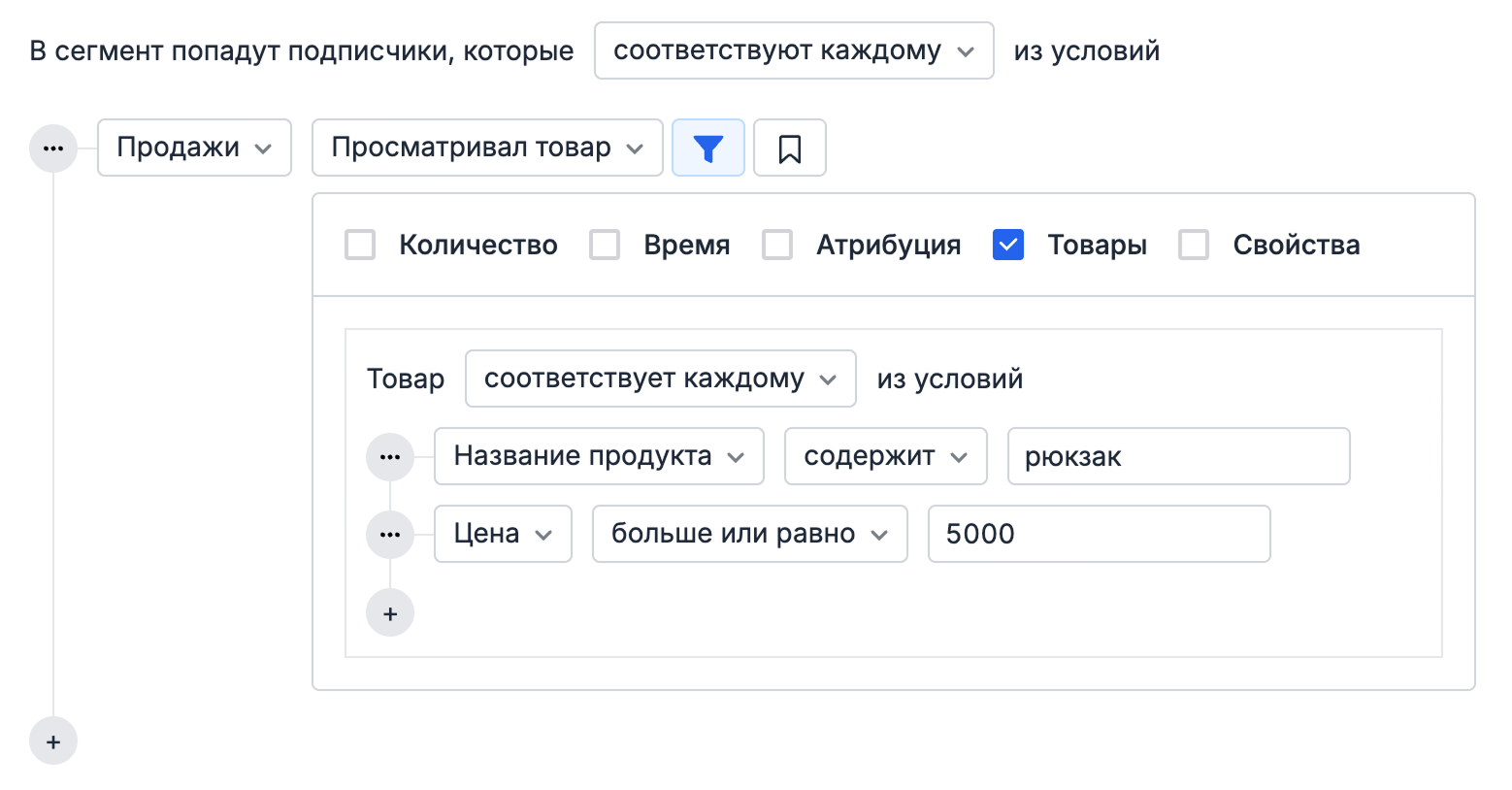Add a new product condition with plus icon
Image resolution: width=1512 pixels, height=790 pixels.
click(390, 612)
